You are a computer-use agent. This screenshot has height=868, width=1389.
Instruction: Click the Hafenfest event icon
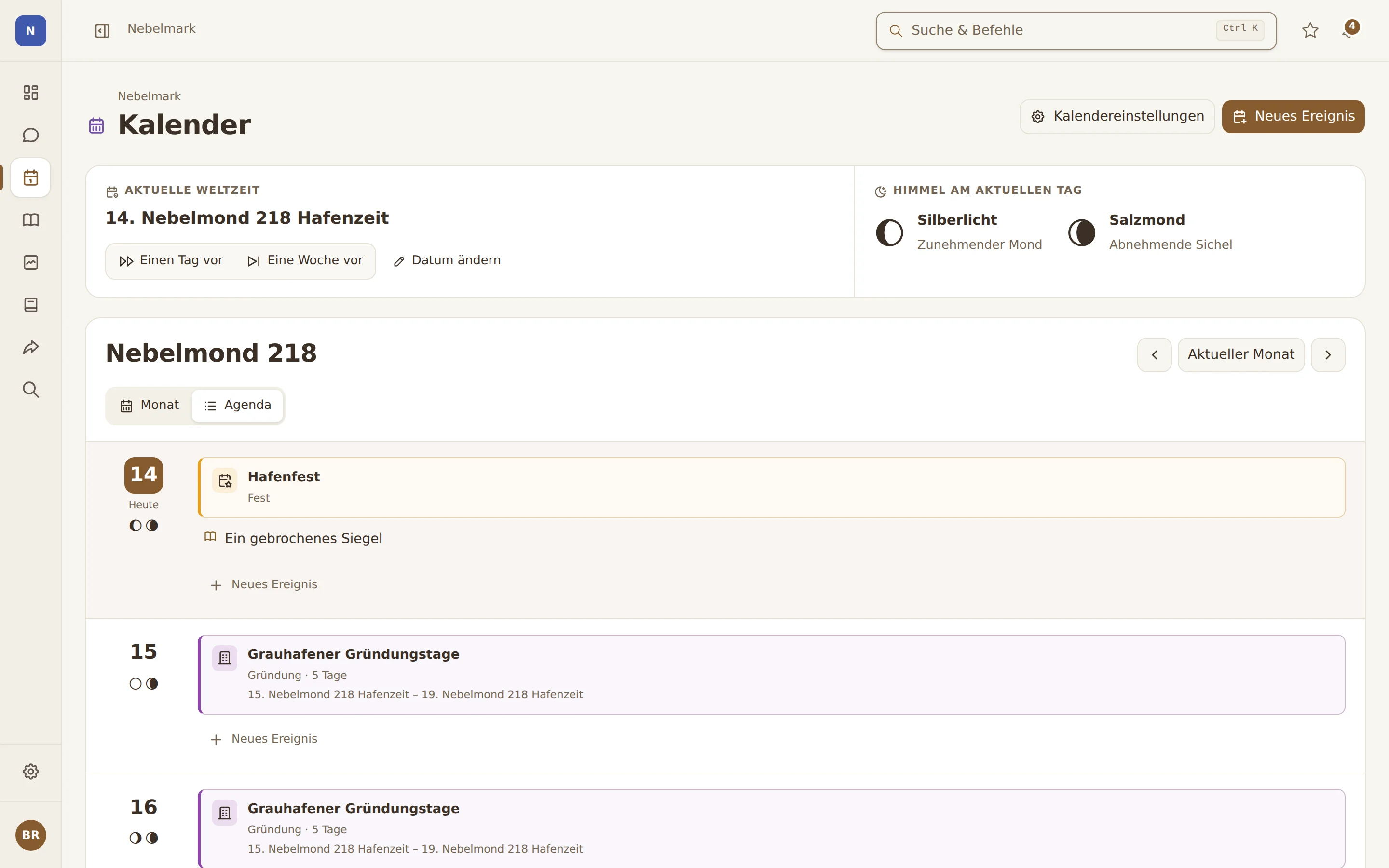(224, 480)
